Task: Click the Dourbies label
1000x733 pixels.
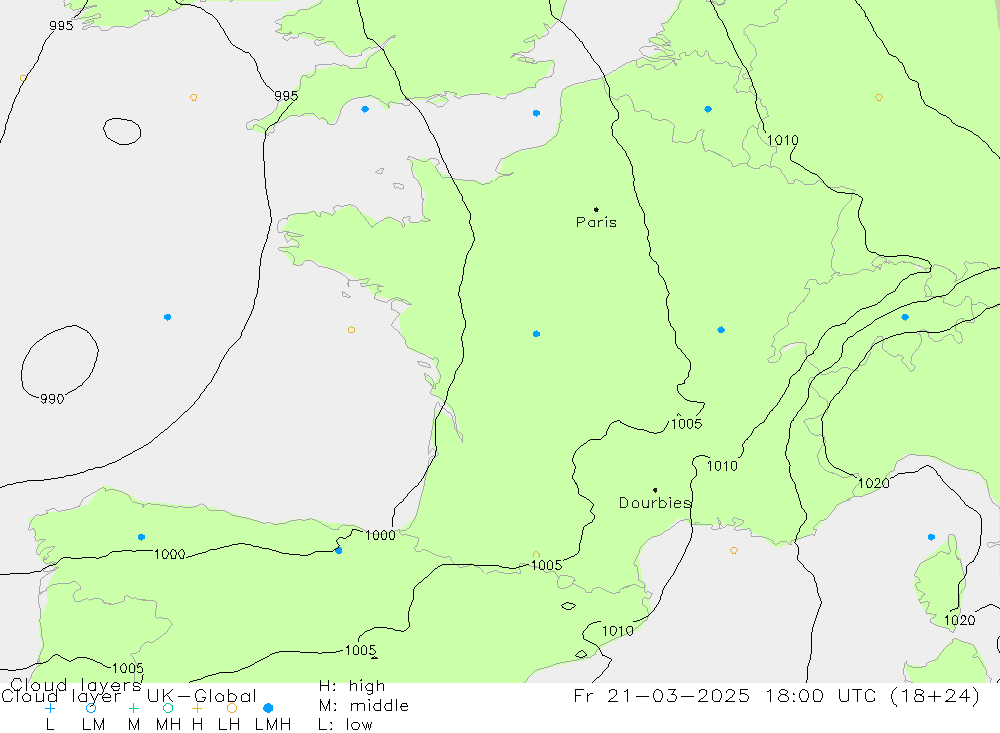Action: pos(655,503)
